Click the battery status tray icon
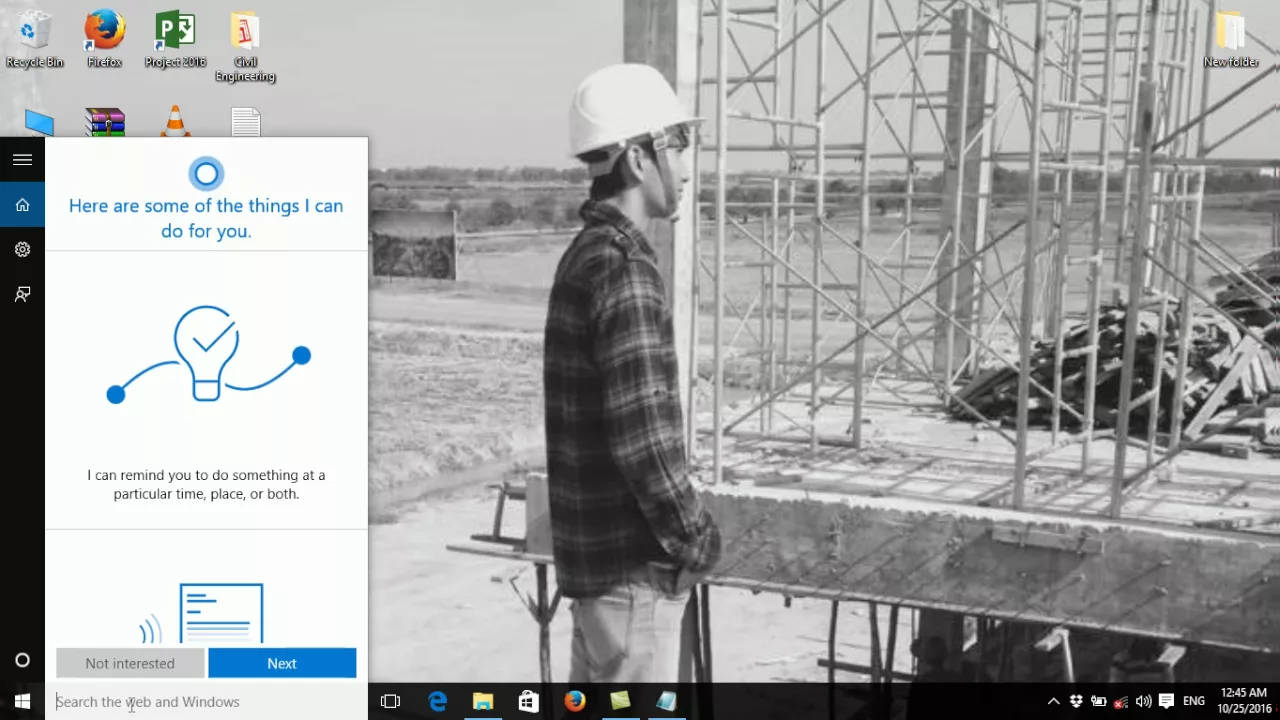 coord(1098,702)
